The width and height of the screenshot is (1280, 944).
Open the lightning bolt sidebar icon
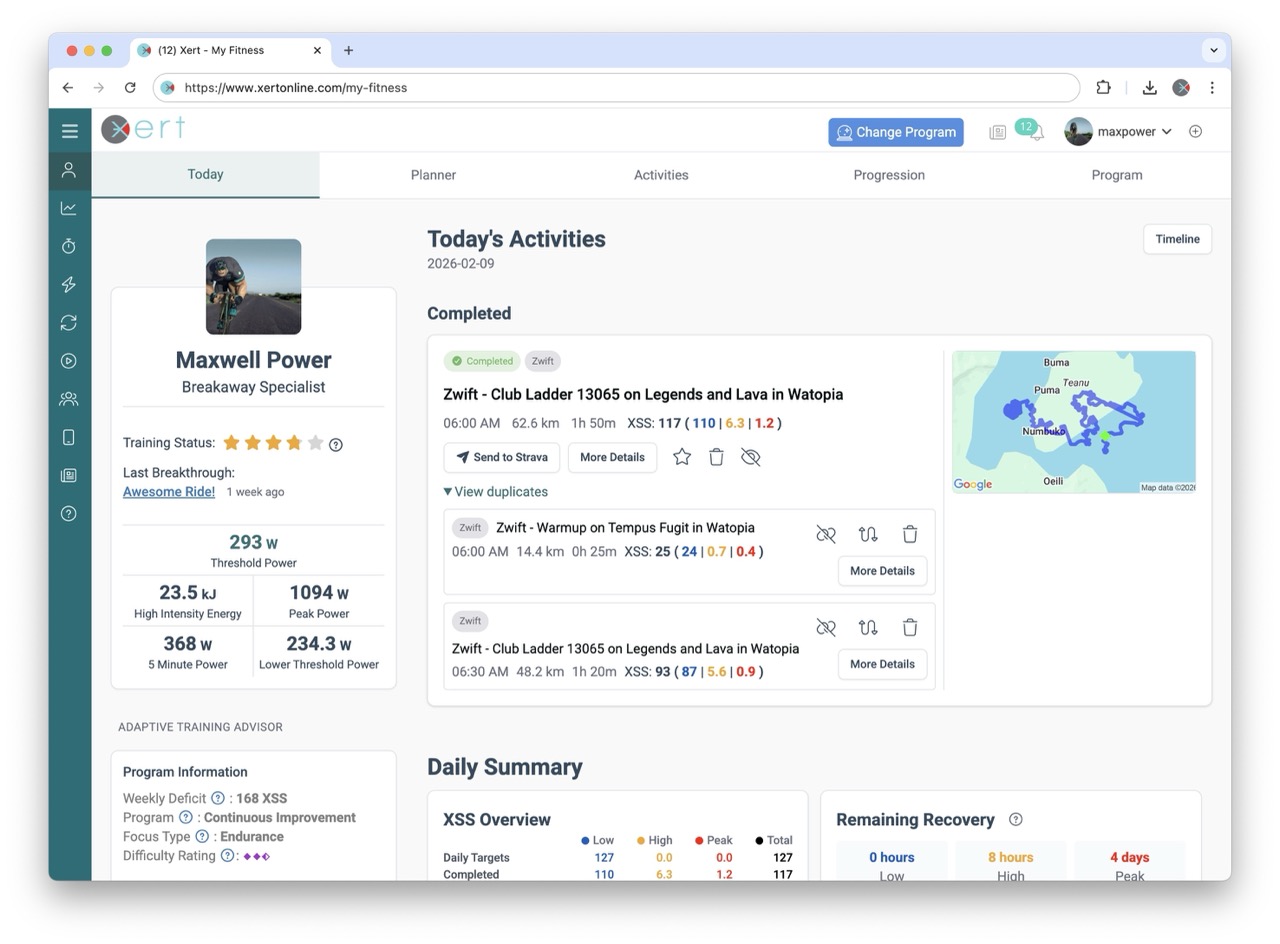(69, 285)
